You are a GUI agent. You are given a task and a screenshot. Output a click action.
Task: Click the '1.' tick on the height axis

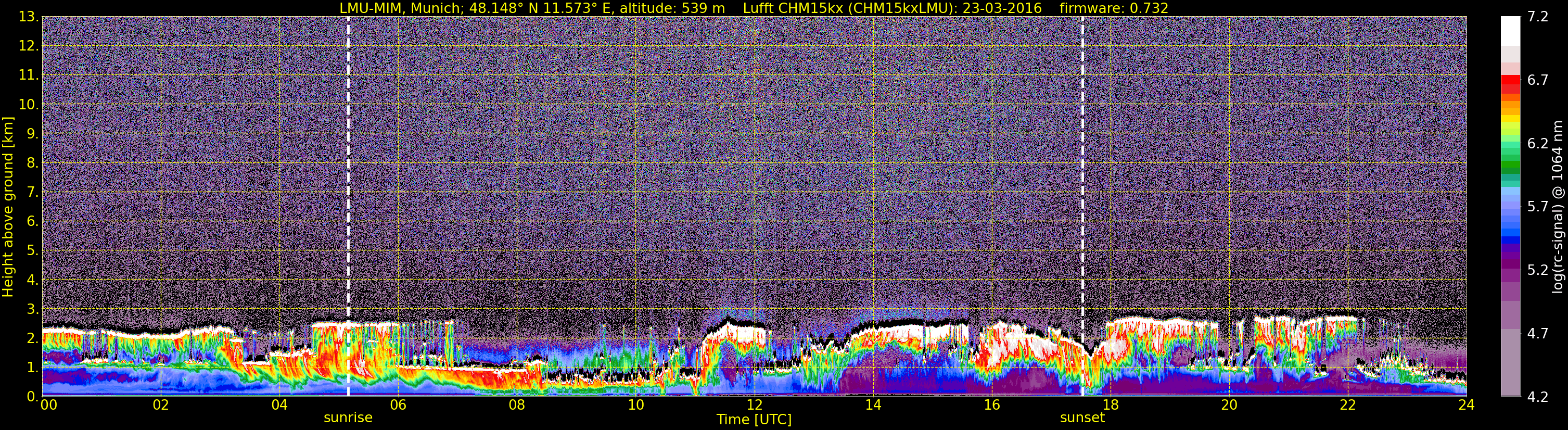(32, 367)
